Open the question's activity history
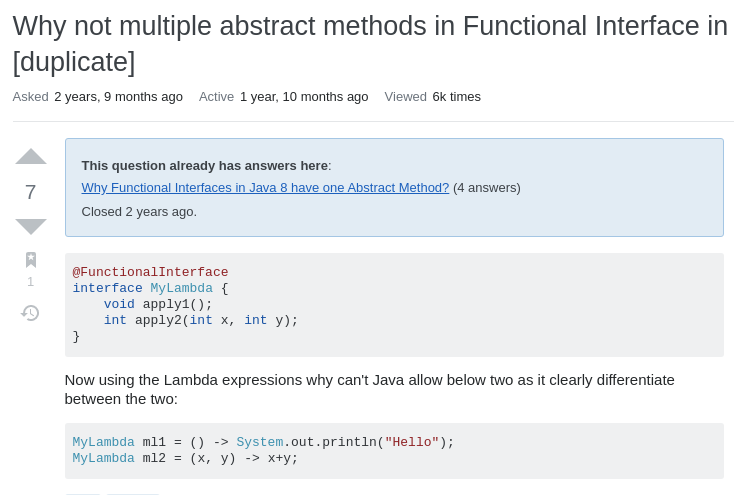Image resolution: width=734 pixels, height=495 pixels. (x=31, y=313)
